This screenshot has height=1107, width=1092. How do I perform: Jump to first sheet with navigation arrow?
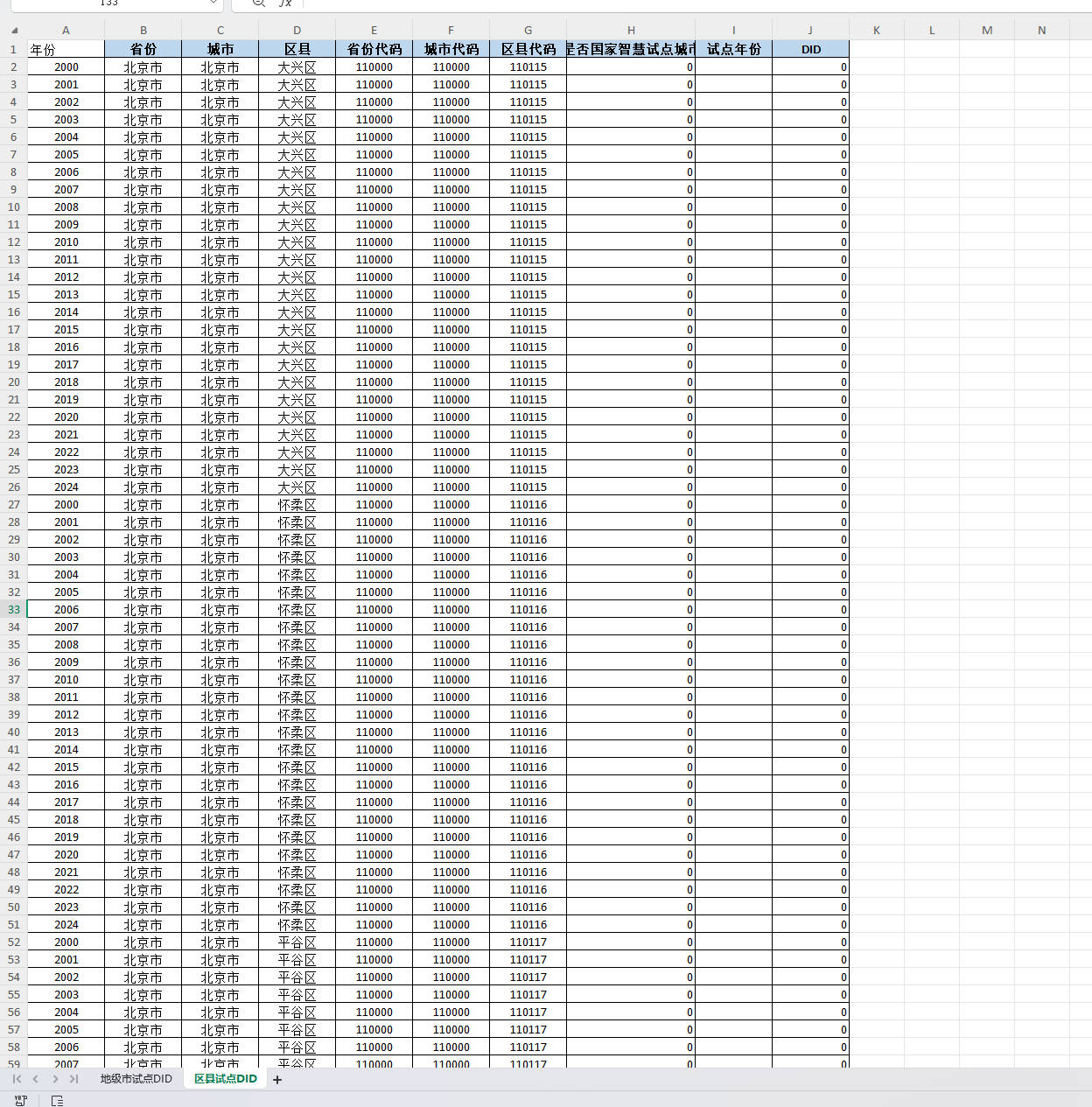17,1079
